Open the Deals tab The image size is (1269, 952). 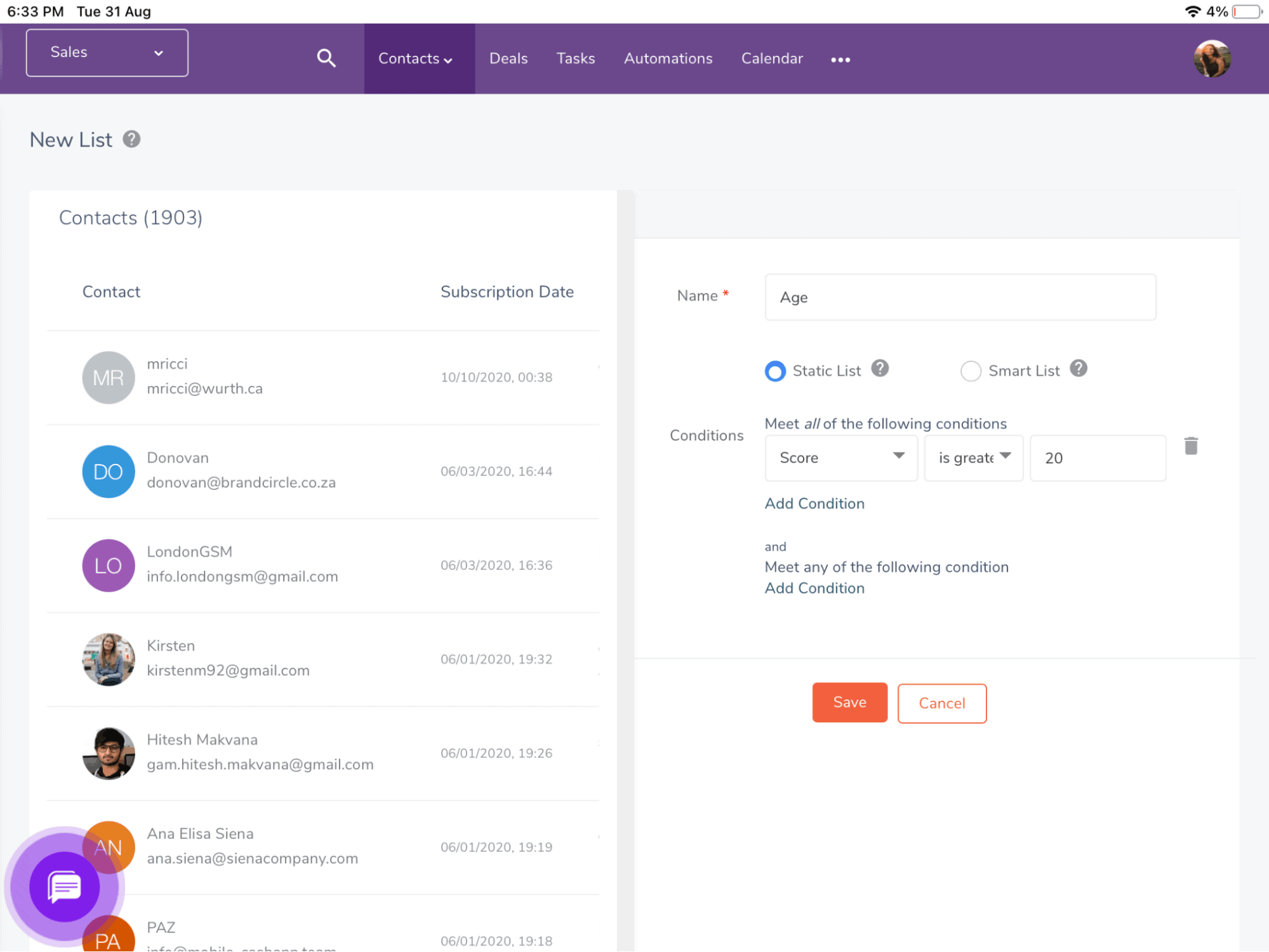coord(505,58)
